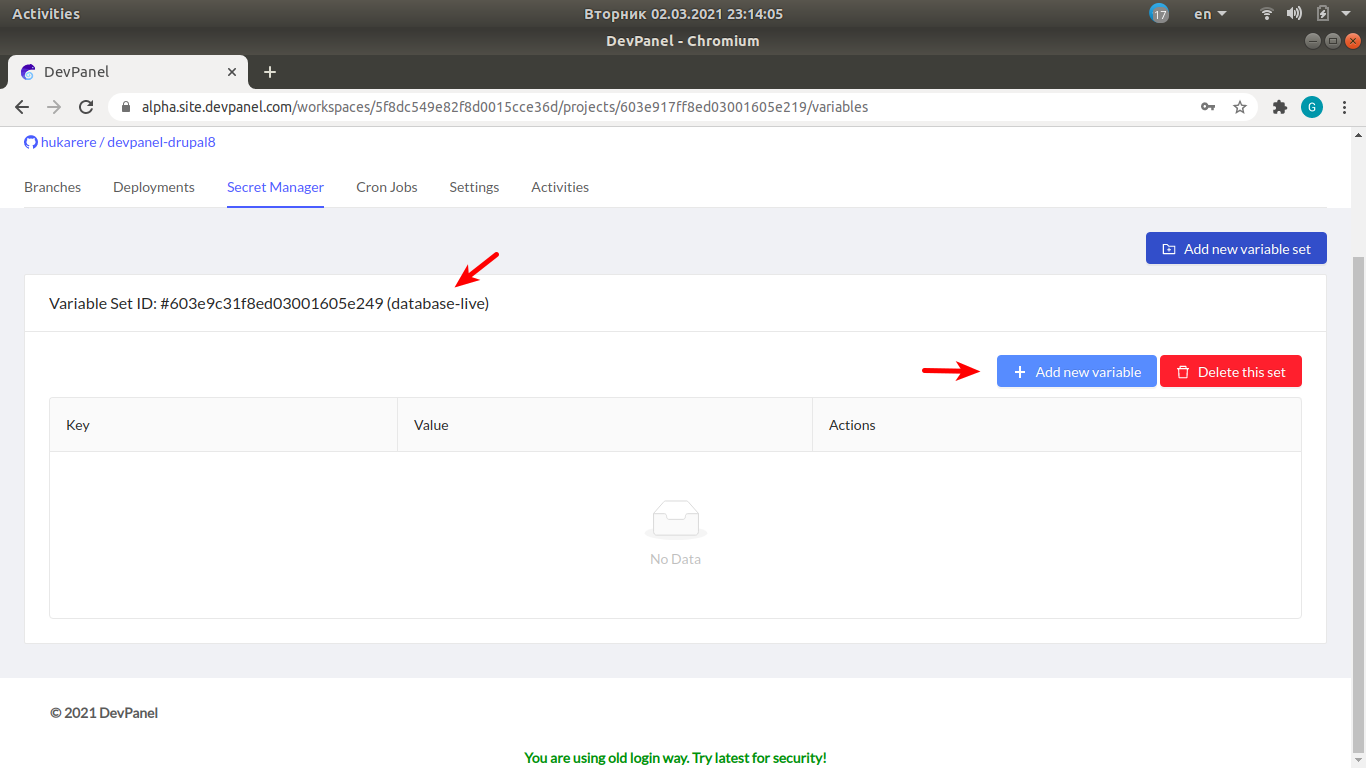Open site security info via the padlock icon
Image resolution: width=1366 pixels, height=768 pixels.
(x=124, y=106)
